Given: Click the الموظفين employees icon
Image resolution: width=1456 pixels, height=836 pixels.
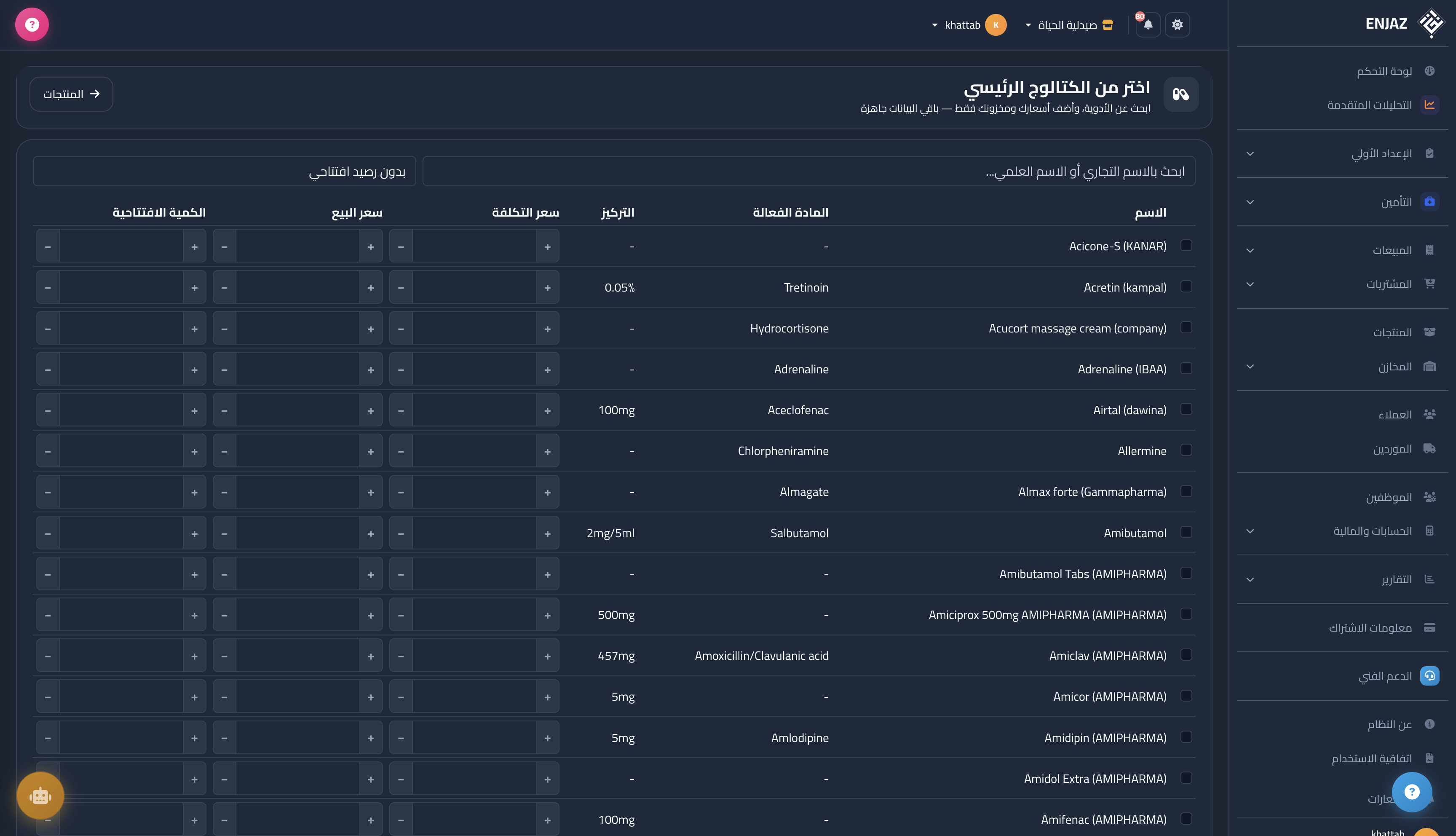Looking at the screenshot, I should [x=1429, y=497].
